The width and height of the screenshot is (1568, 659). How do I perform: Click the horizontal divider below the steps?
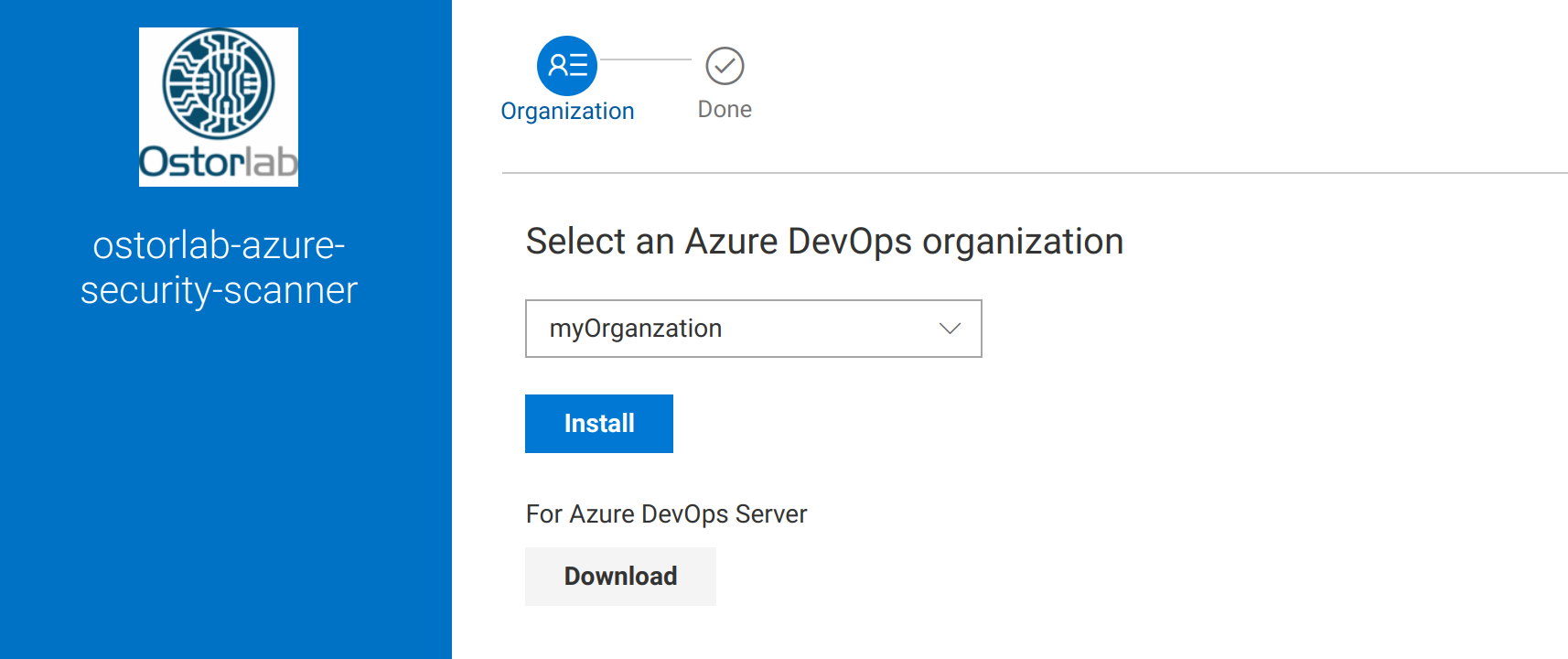click(1034, 173)
